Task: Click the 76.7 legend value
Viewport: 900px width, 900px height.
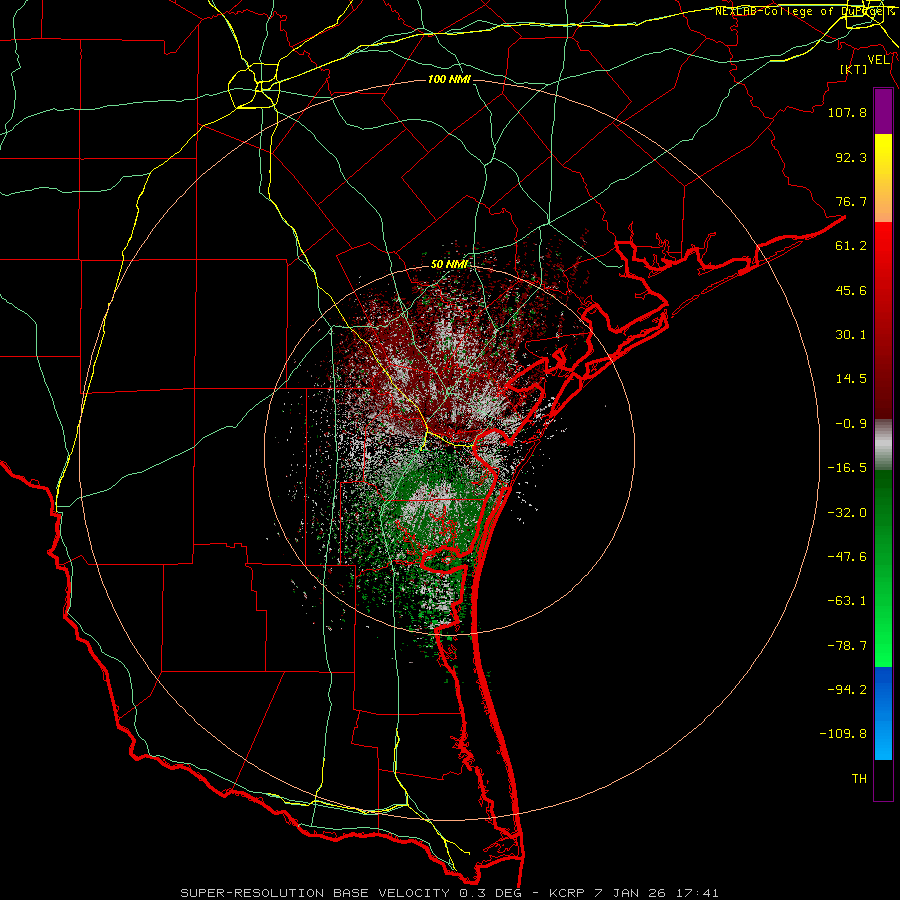Action: [x=851, y=201]
